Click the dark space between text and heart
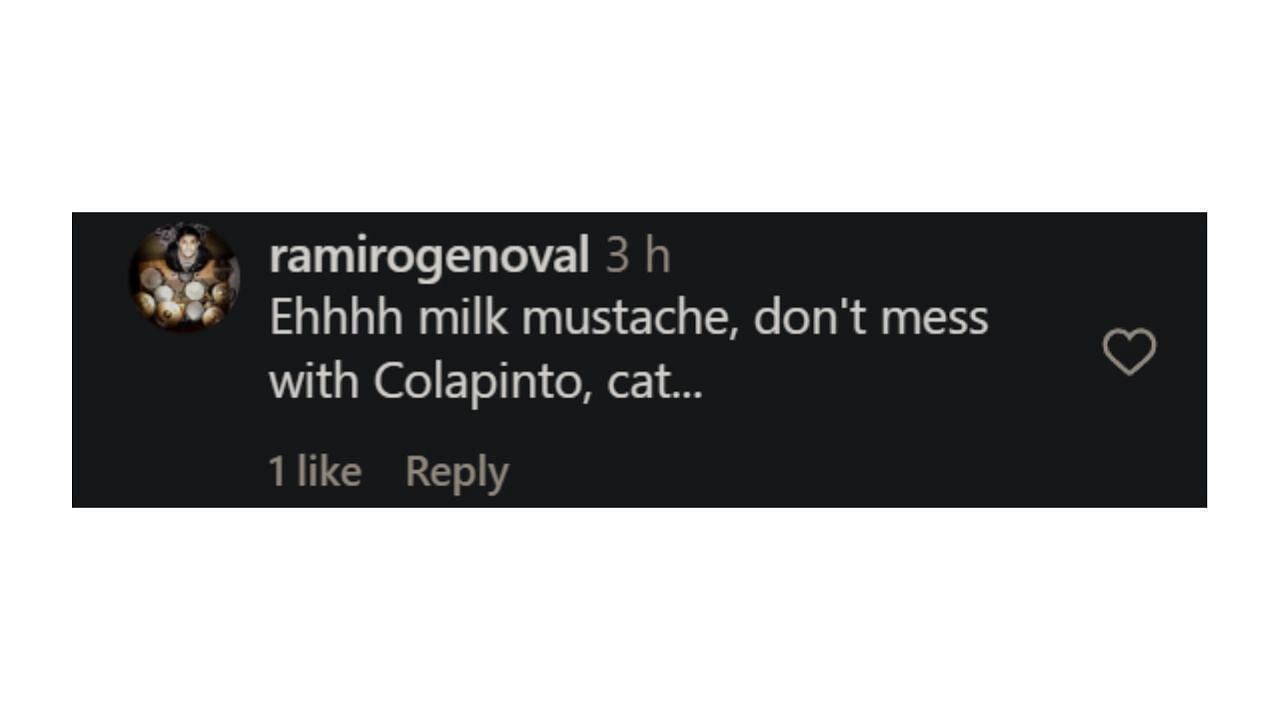The width and height of the screenshot is (1280, 720). click(x=1045, y=352)
